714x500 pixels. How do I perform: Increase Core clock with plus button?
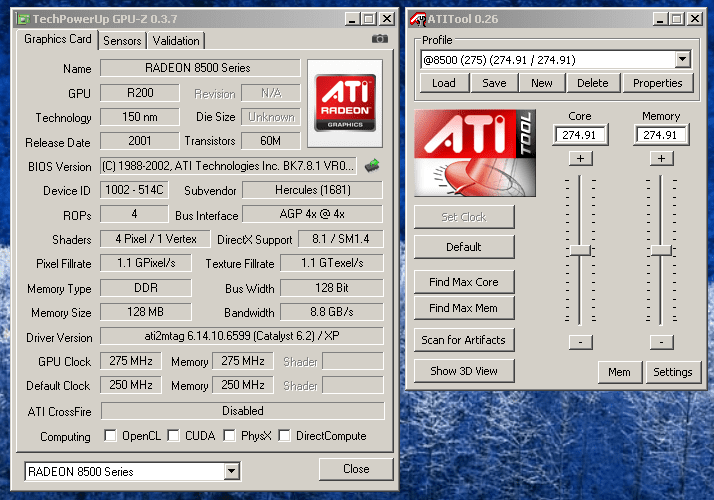point(581,158)
